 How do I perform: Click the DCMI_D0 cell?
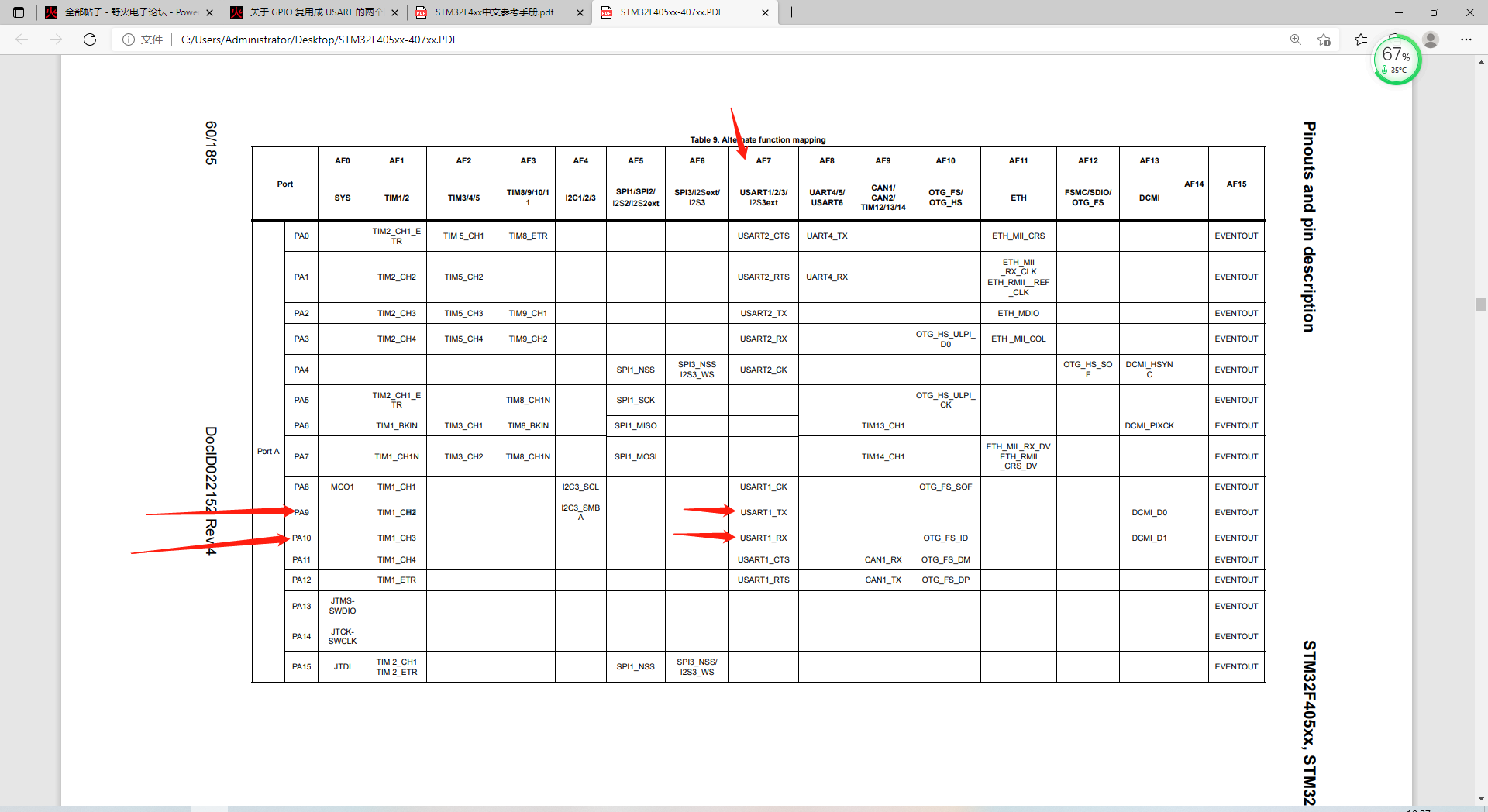(1149, 512)
